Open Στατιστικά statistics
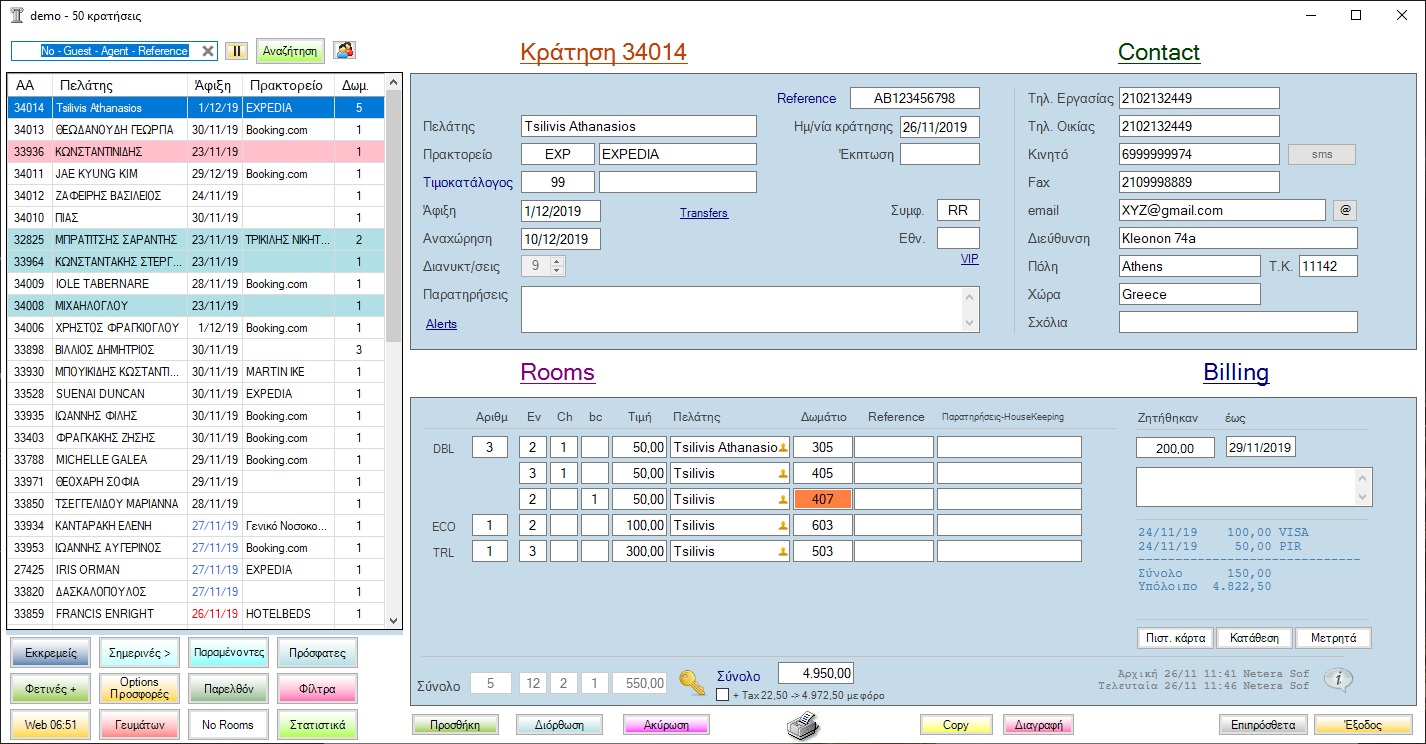Image resolution: width=1426 pixels, height=744 pixels. (317, 725)
